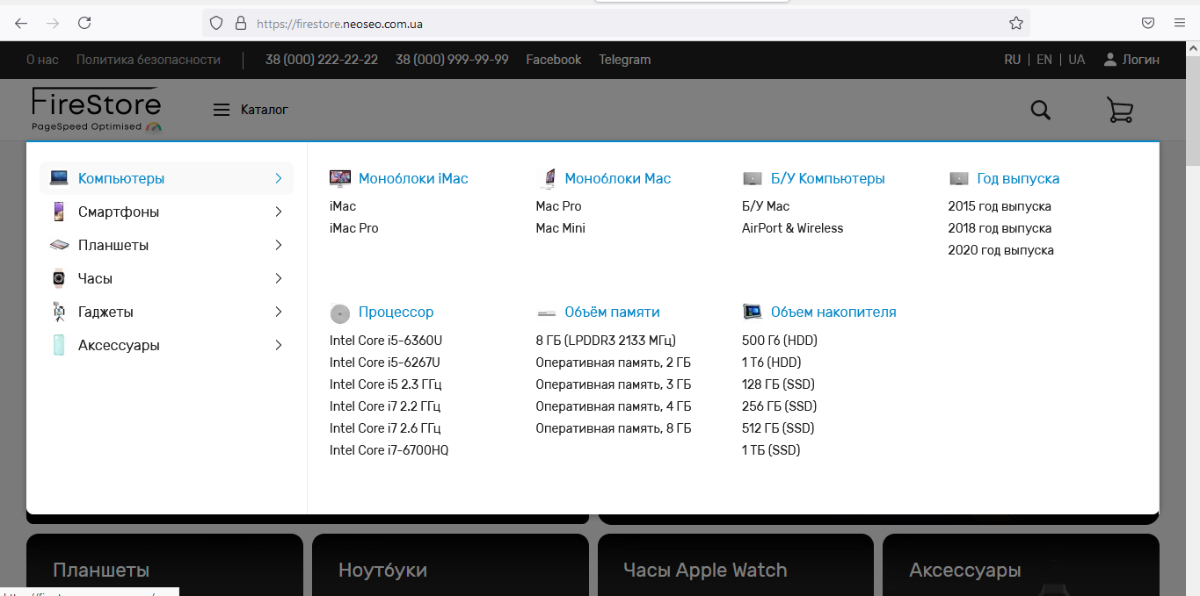Screen dimensions: 1200x596
Task: Switch site language to RU
Action: [1012, 60]
